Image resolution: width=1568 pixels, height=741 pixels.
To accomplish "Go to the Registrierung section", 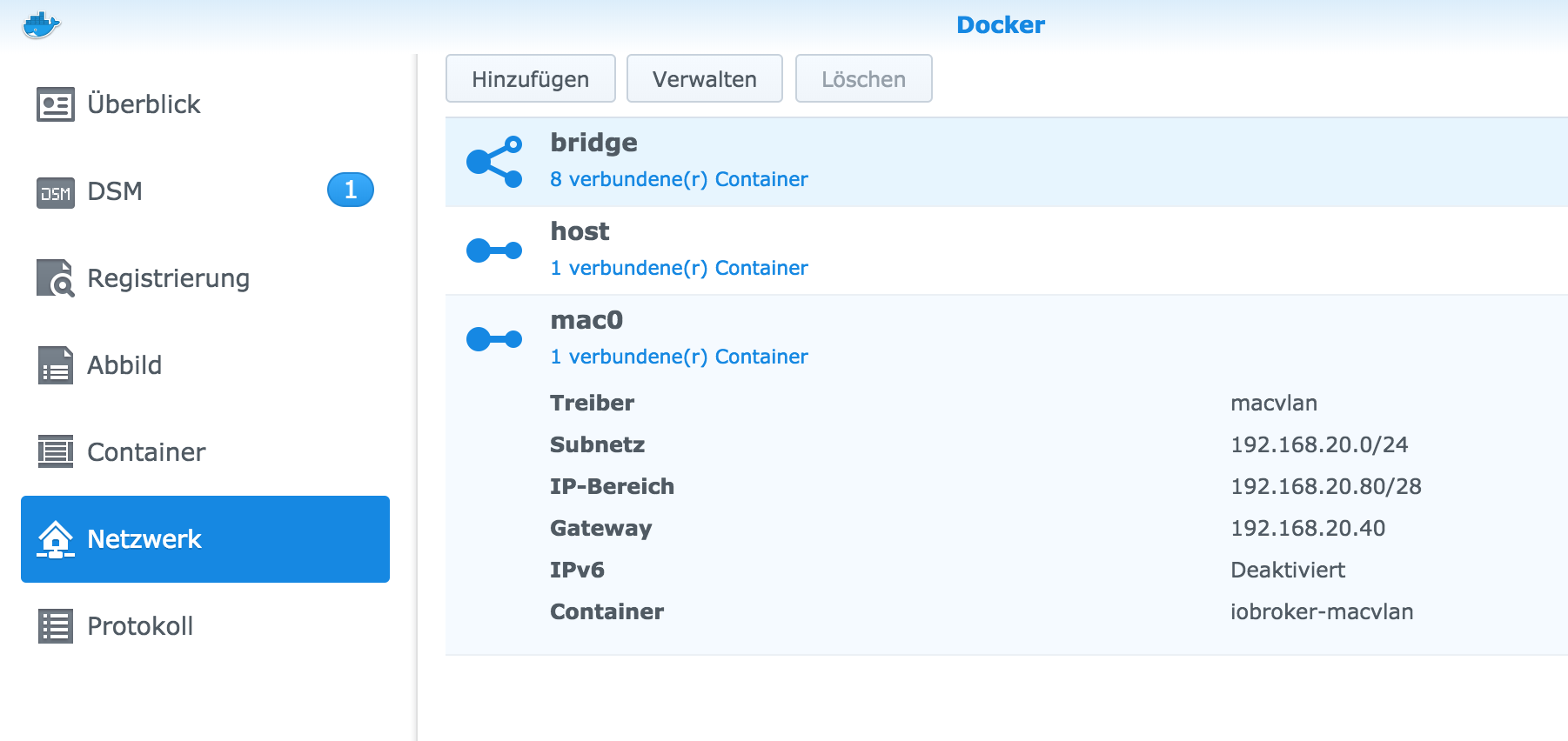I will [205, 278].
